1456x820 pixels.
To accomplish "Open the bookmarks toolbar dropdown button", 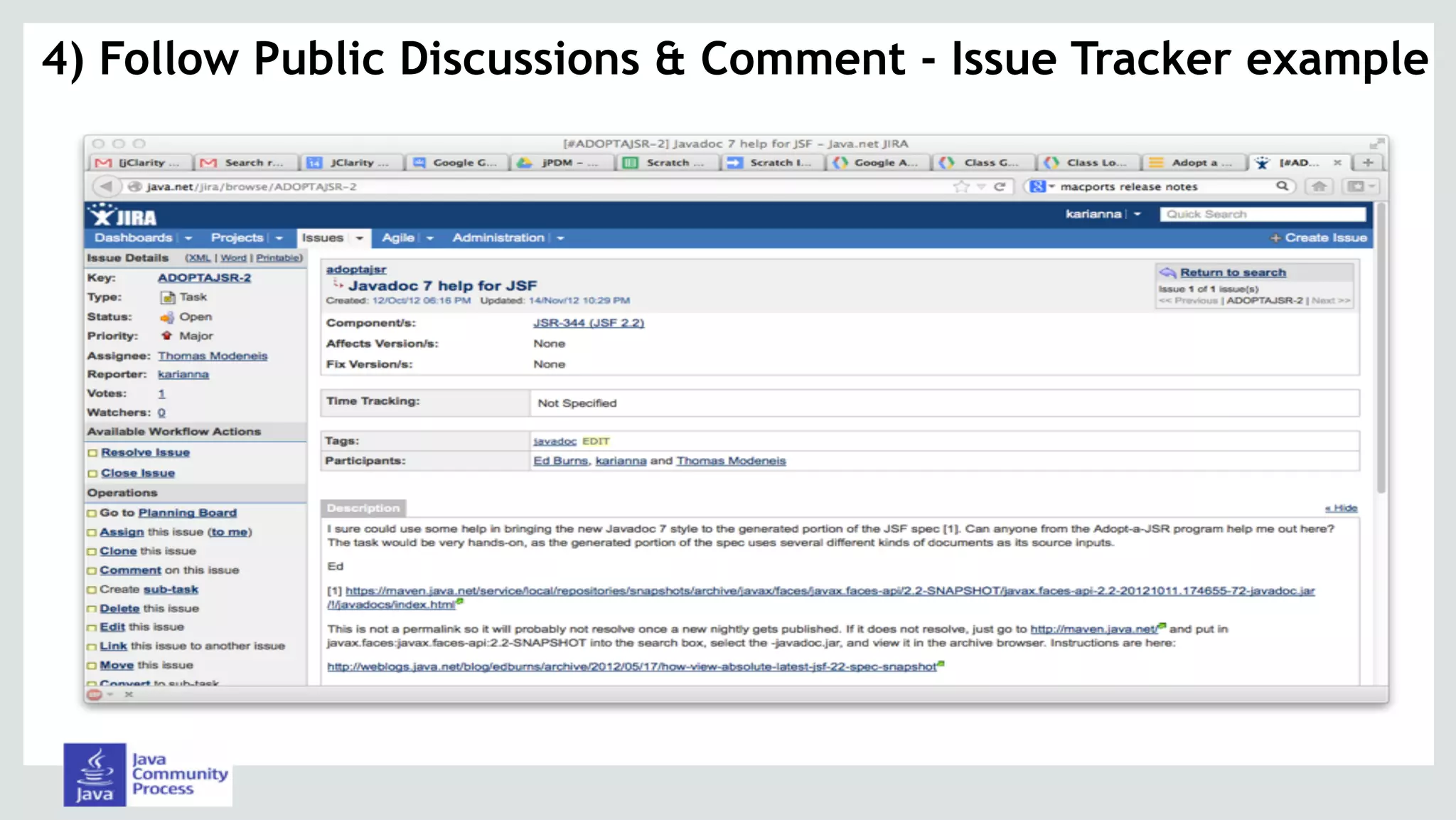I will point(1361,186).
